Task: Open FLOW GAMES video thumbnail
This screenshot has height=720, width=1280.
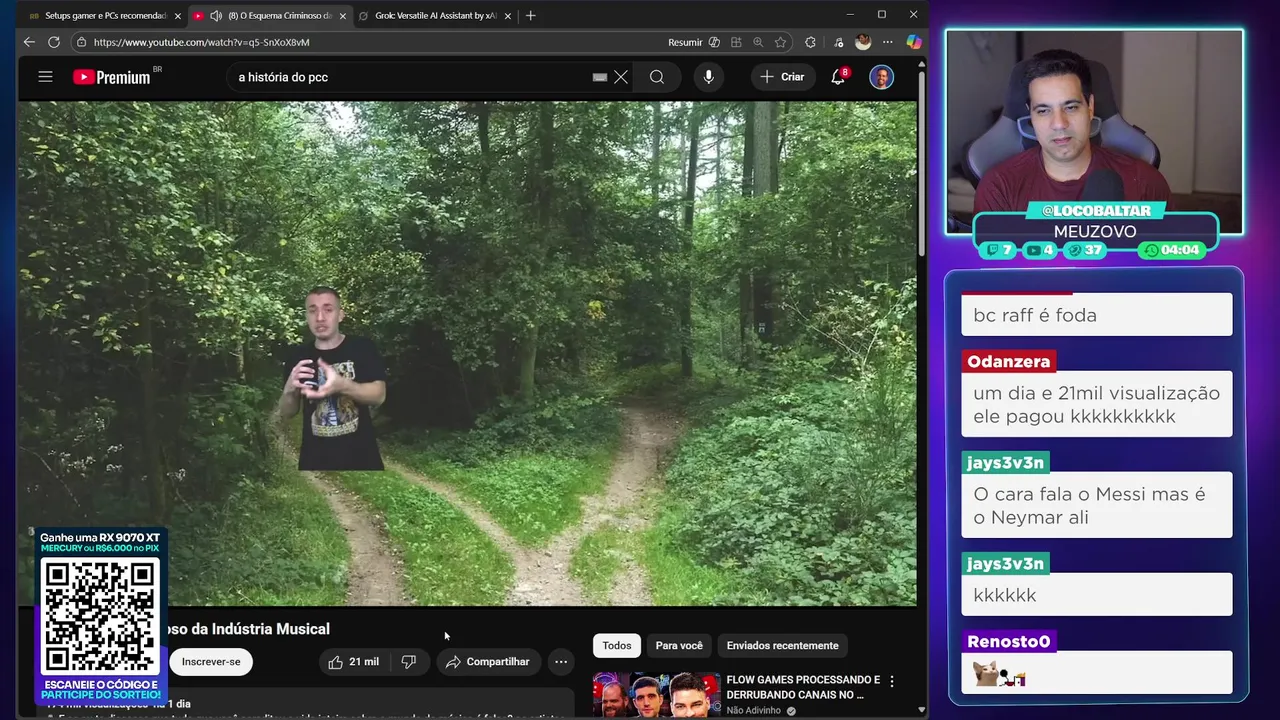Action: 656,695
